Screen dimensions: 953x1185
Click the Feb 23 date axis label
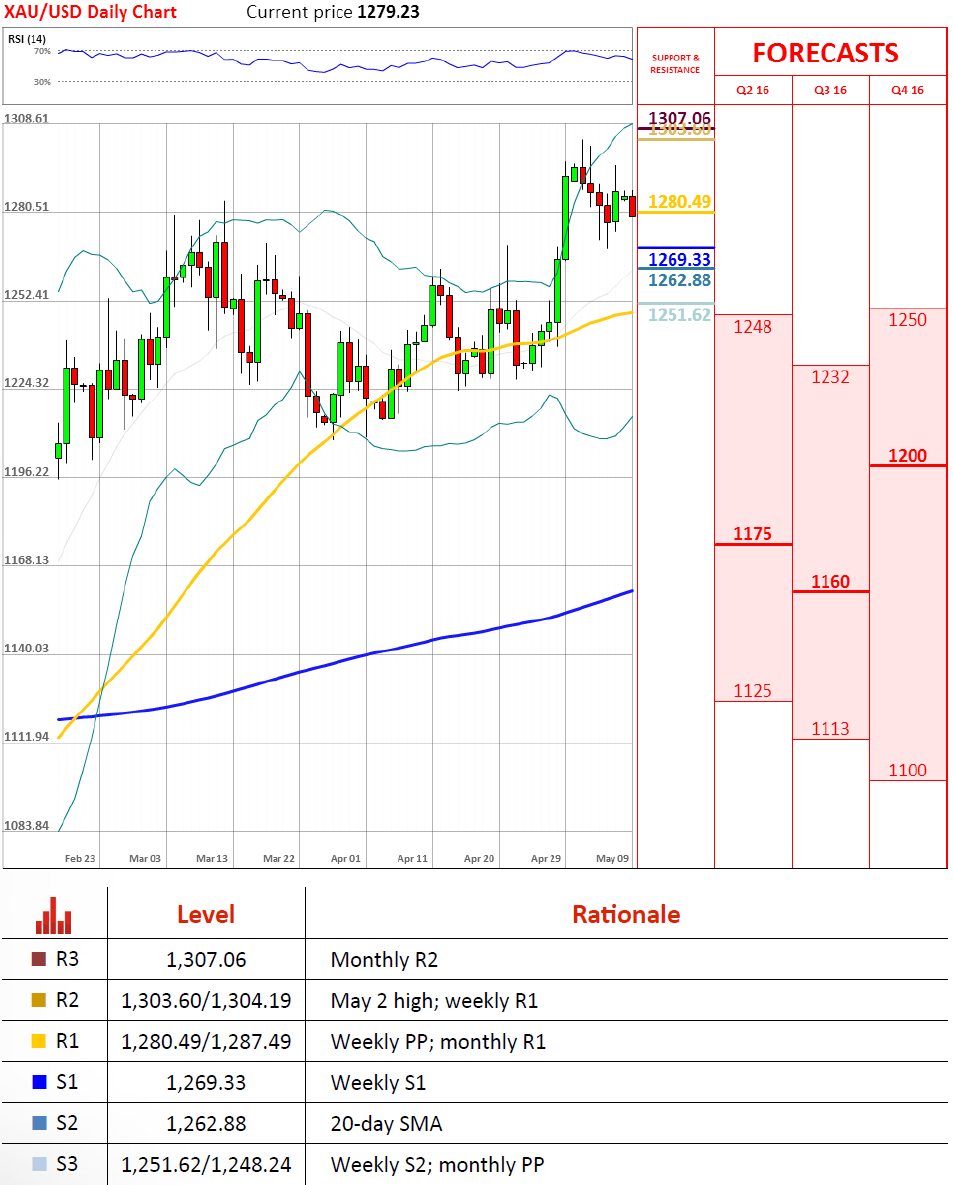pos(80,859)
